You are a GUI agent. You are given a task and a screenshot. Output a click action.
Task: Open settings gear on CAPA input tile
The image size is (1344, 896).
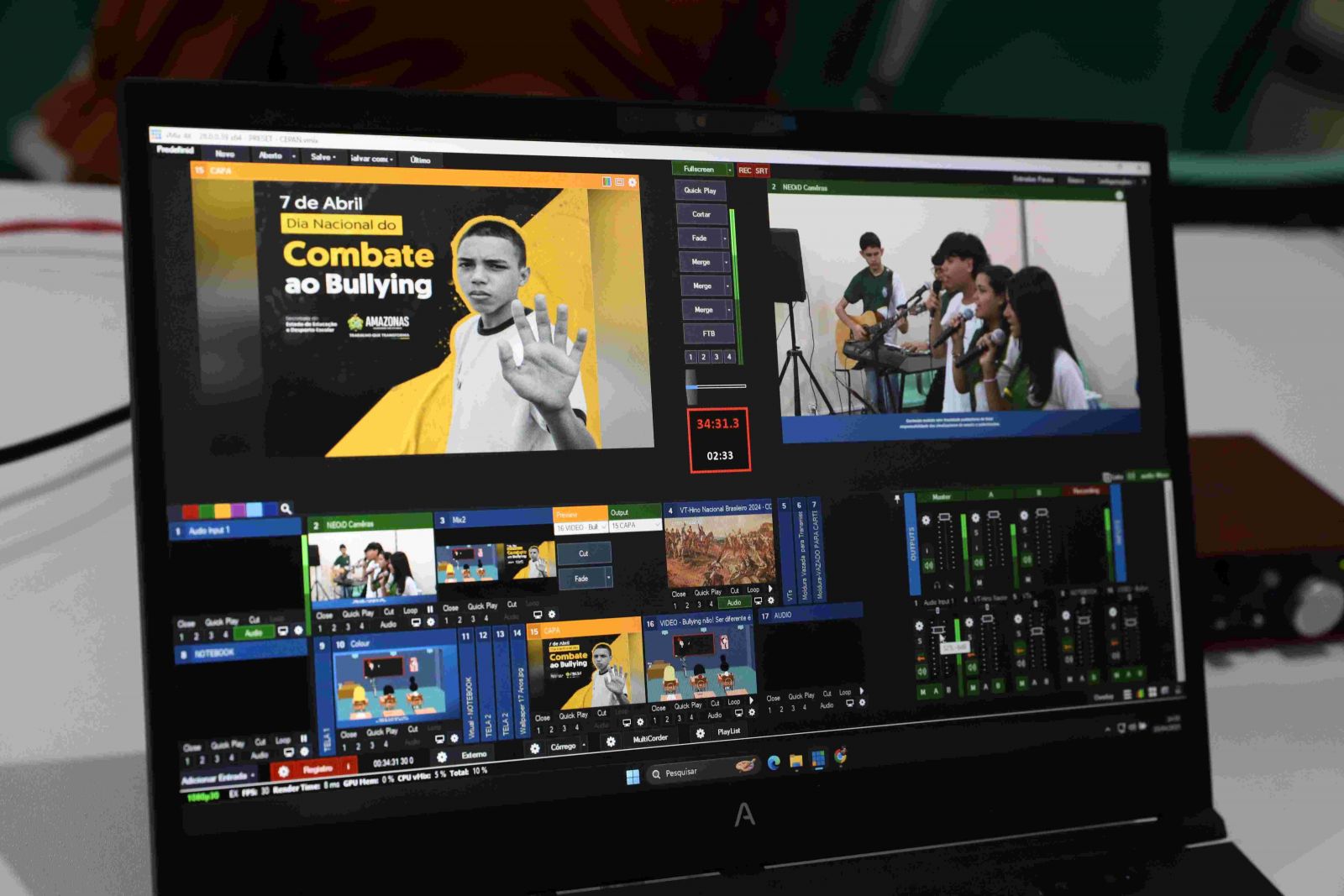coord(640,721)
